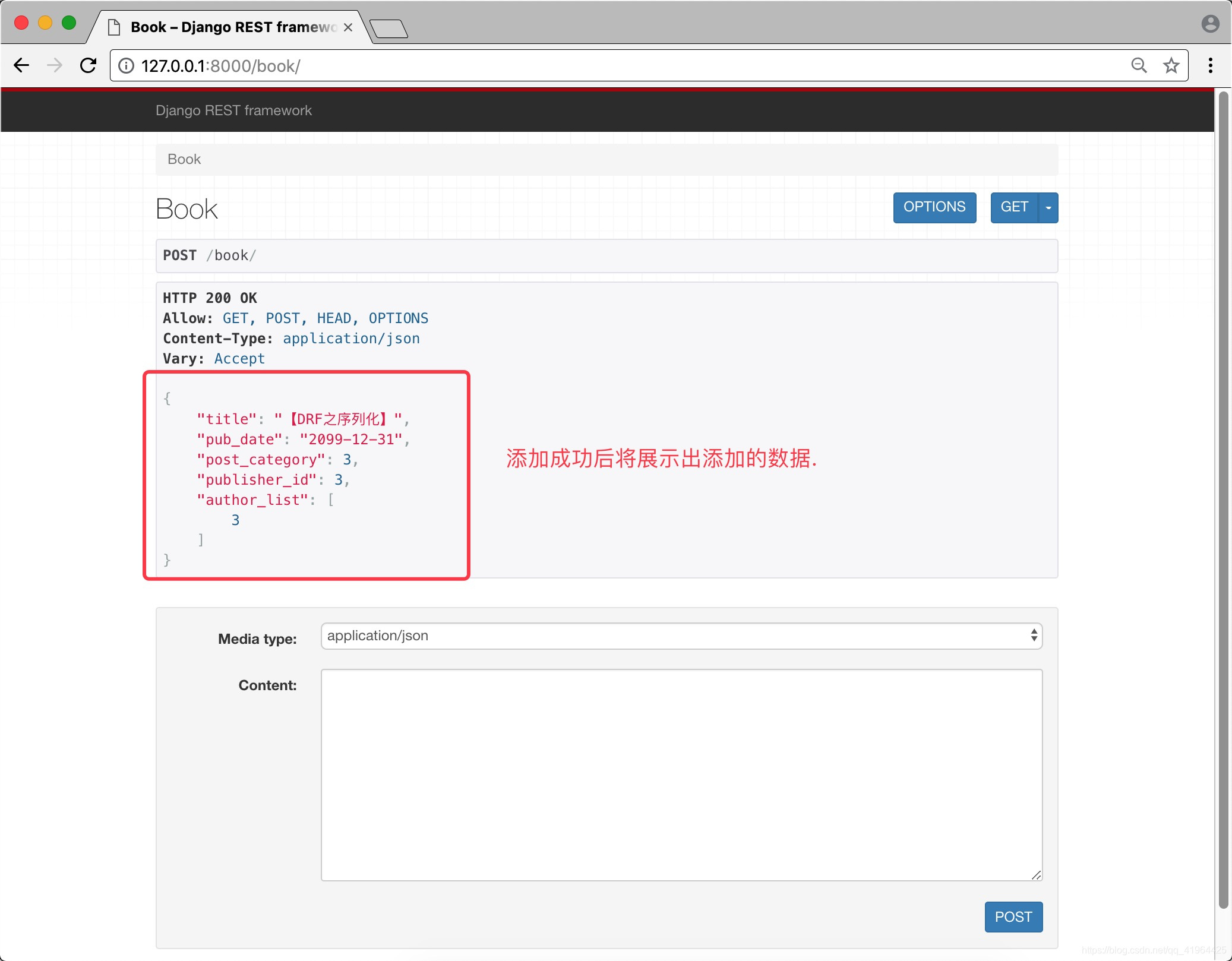
Task: Click the Book breadcrumb link
Action: (184, 159)
